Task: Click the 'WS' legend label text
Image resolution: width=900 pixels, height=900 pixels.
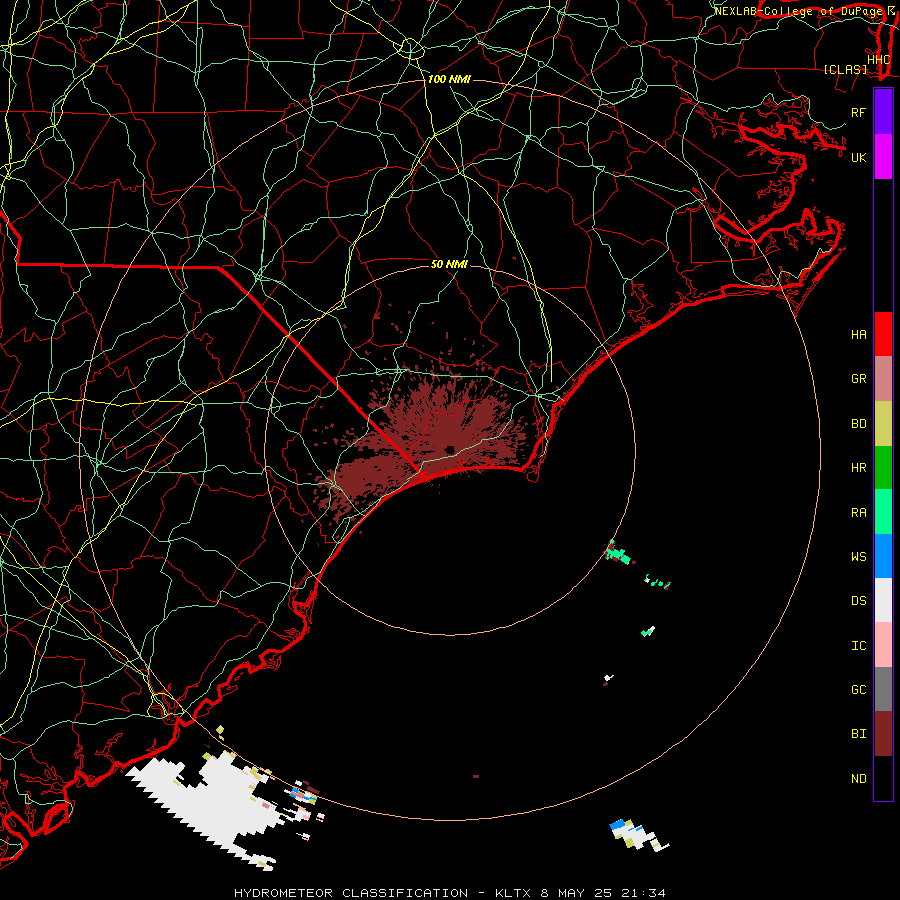Action: tap(859, 557)
